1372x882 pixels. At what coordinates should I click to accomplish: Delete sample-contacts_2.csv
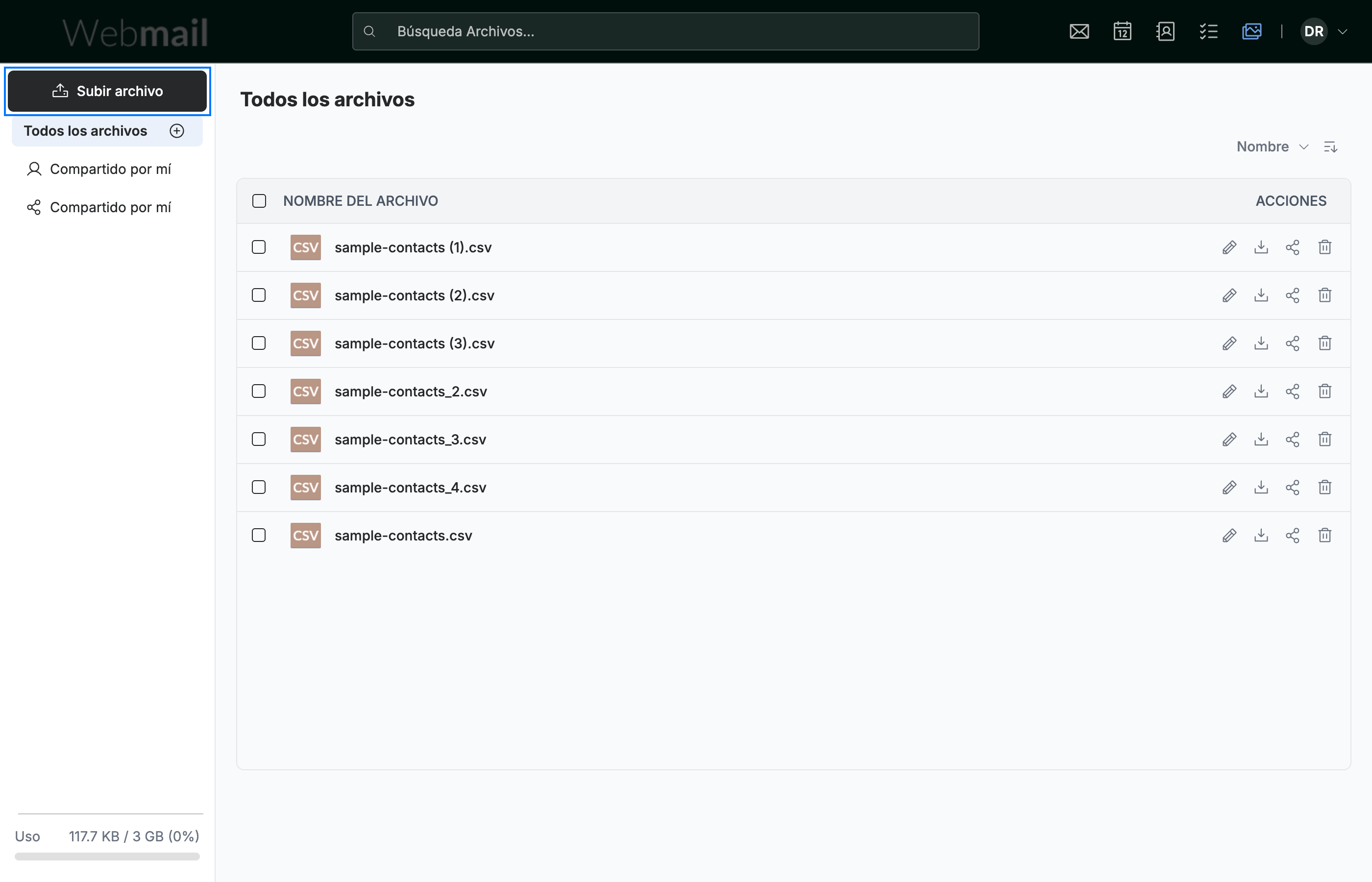pos(1324,392)
